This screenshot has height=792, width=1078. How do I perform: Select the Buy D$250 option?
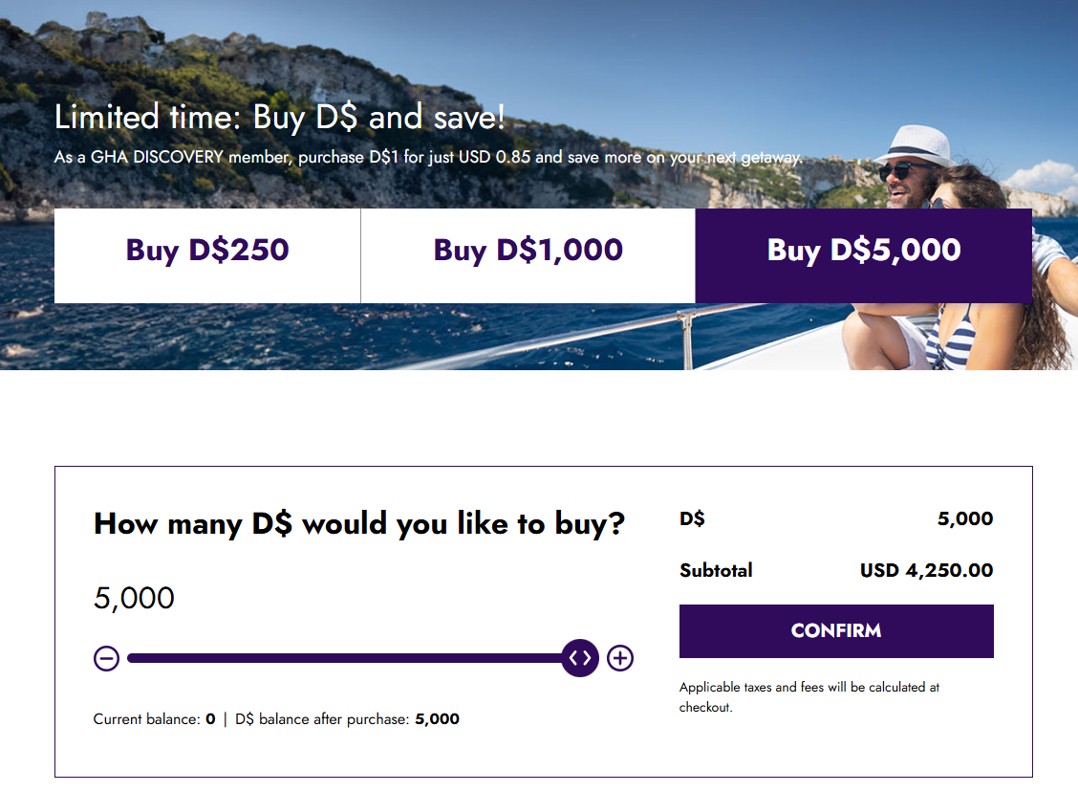pos(207,250)
